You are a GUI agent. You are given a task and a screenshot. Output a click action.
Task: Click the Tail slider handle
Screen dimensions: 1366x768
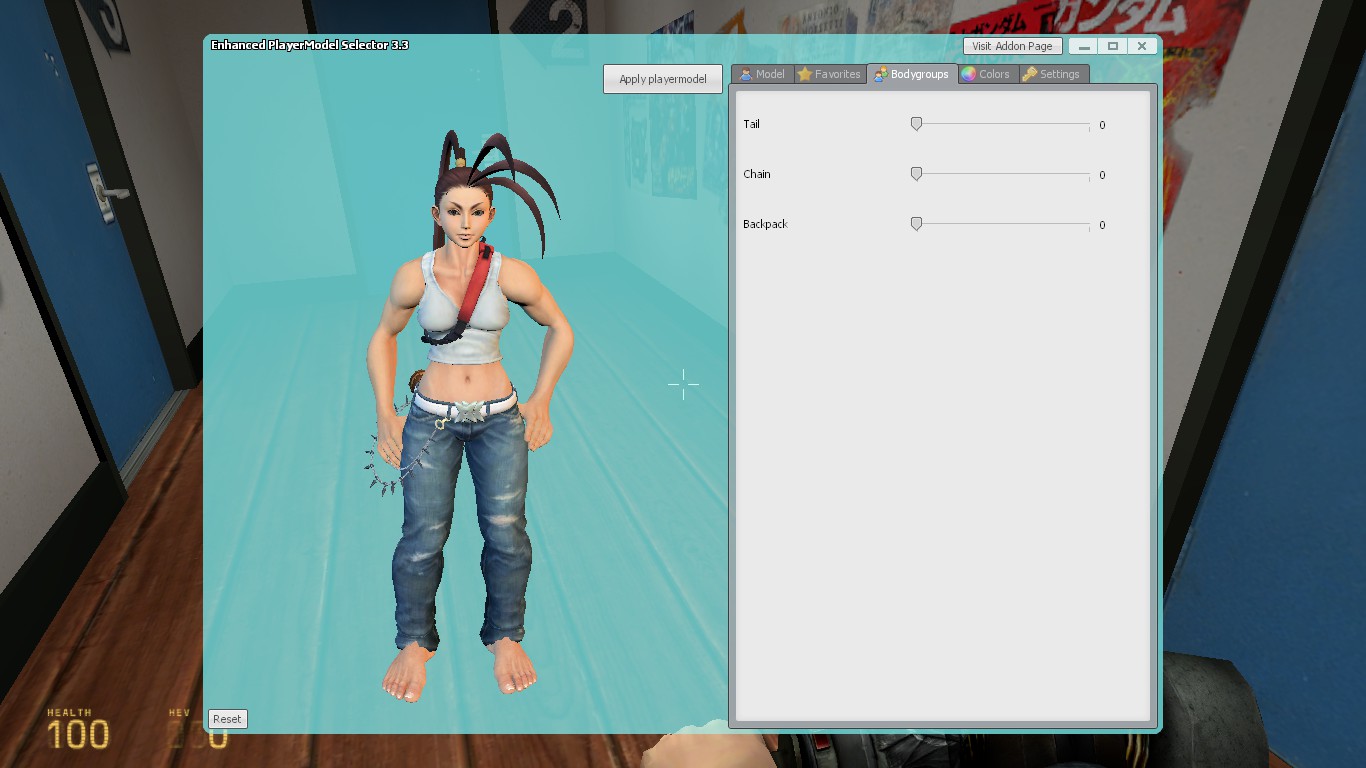[x=916, y=124]
